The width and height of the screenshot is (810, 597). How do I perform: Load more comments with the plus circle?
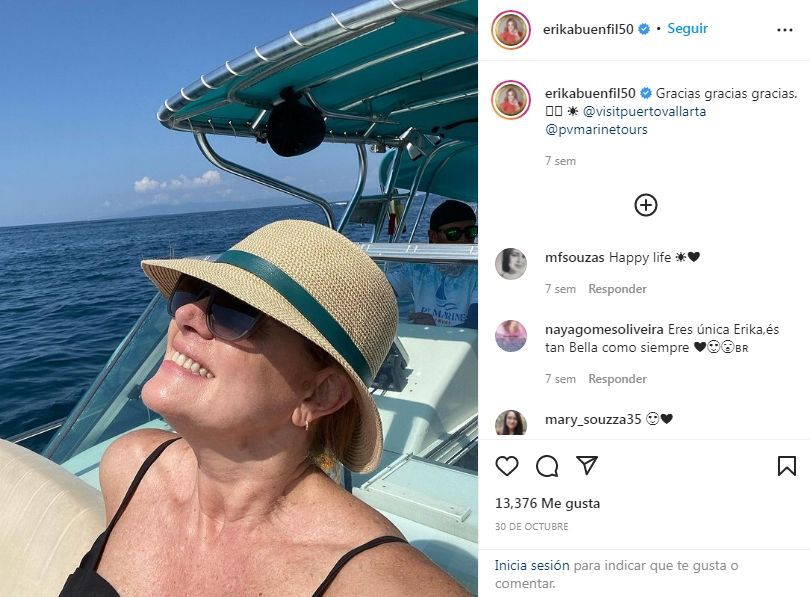point(646,205)
